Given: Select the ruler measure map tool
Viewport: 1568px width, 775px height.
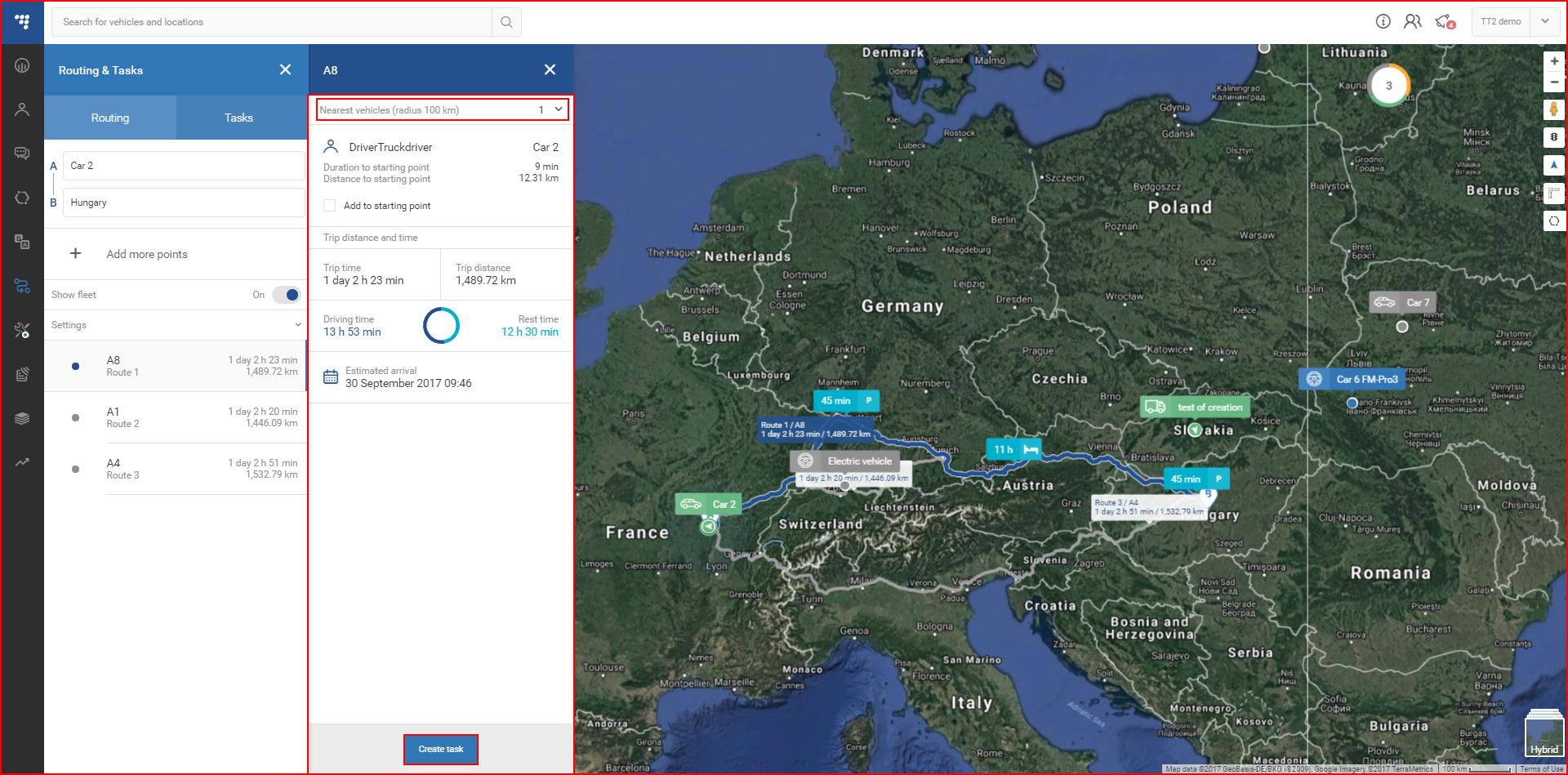Looking at the screenshot, I should (x=1554, y=193).
